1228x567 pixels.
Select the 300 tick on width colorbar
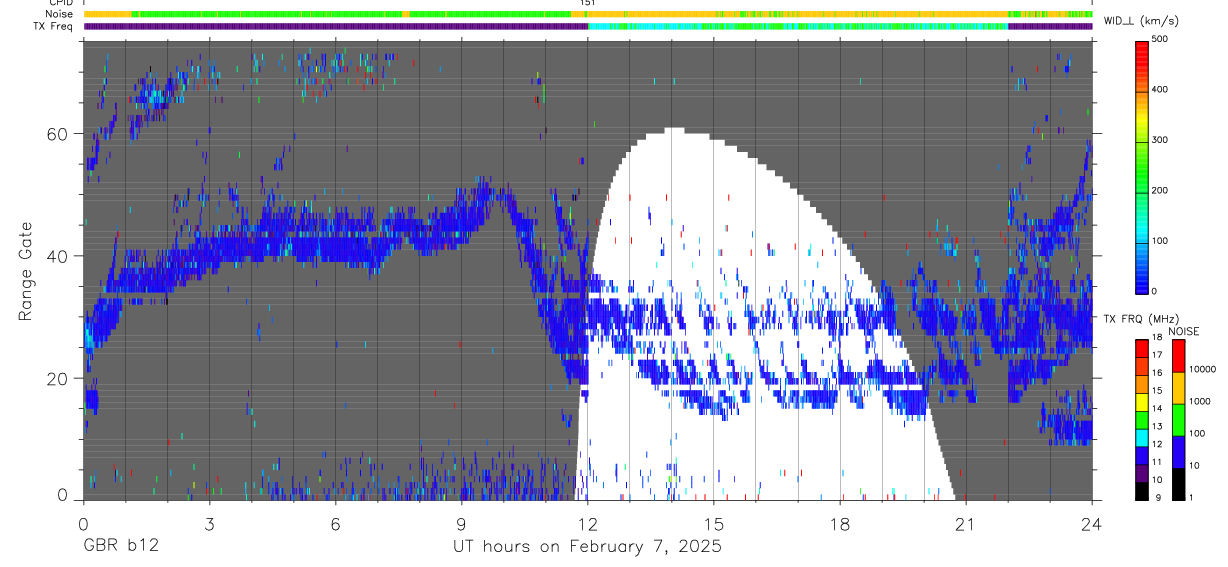[1162, 140]
